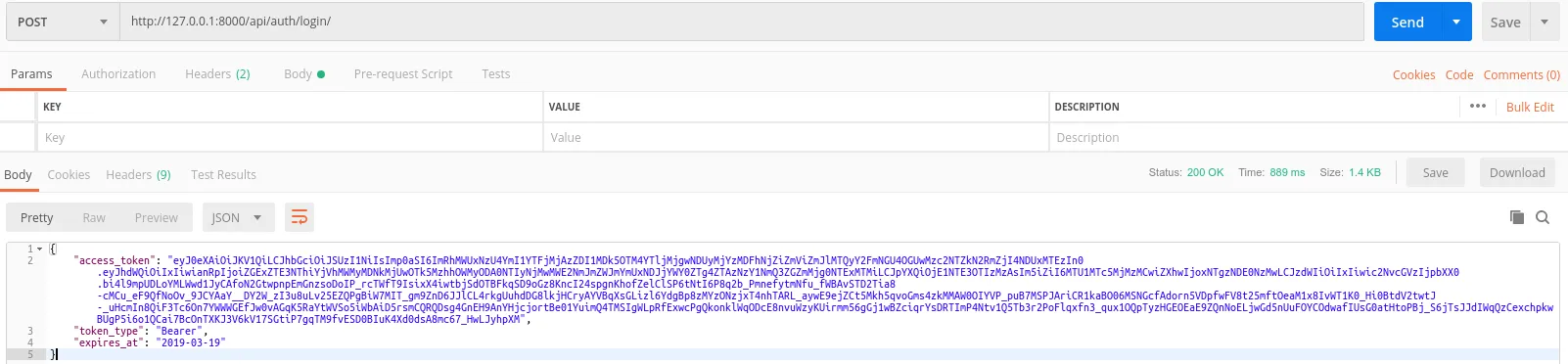Viewport: 1568px width, 364px height.
Task: Switch to the Params tab
Action: tap(31, 73)
